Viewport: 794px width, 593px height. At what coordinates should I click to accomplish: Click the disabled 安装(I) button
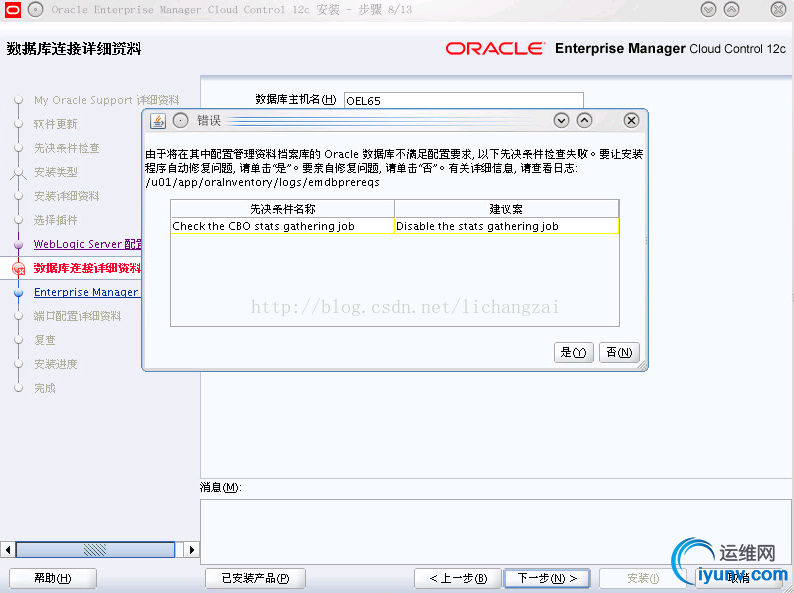[x=643, y=578]
